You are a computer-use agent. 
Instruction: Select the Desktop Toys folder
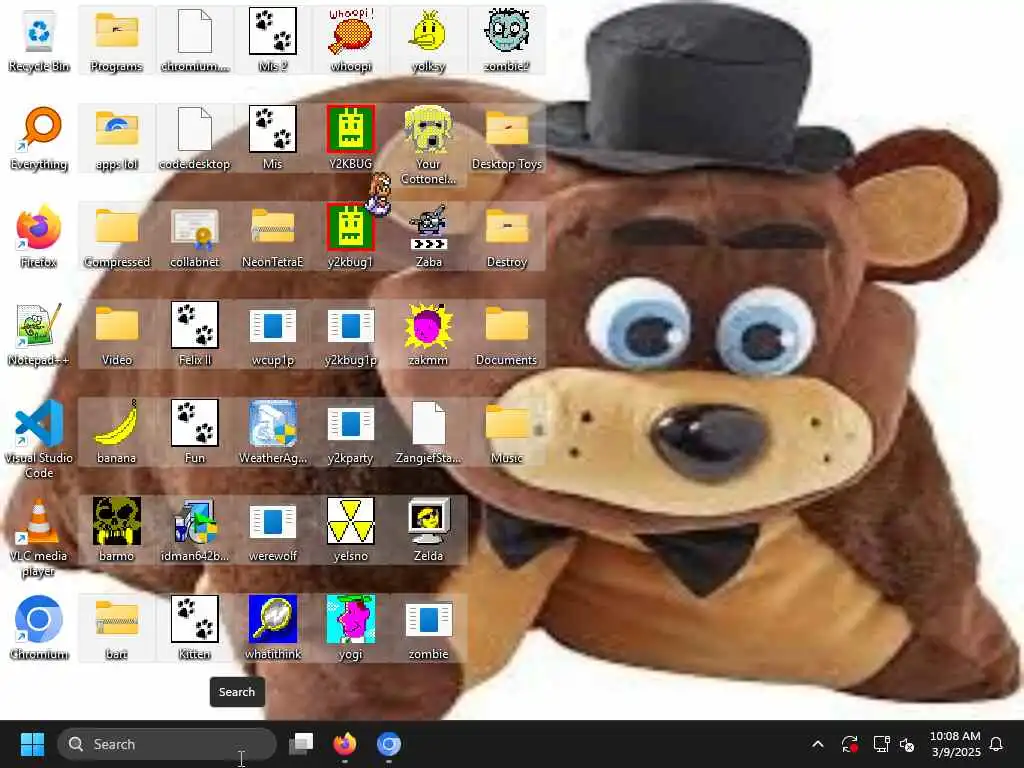point(507,137)
